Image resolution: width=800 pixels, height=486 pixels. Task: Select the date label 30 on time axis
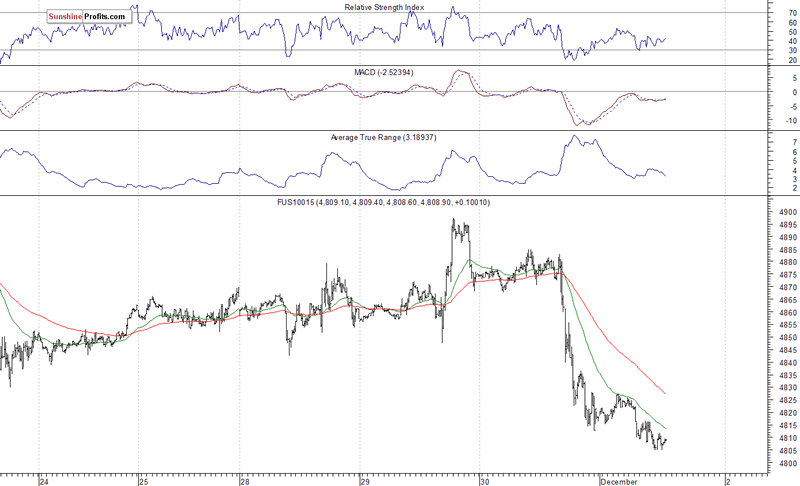pos(485,481)
